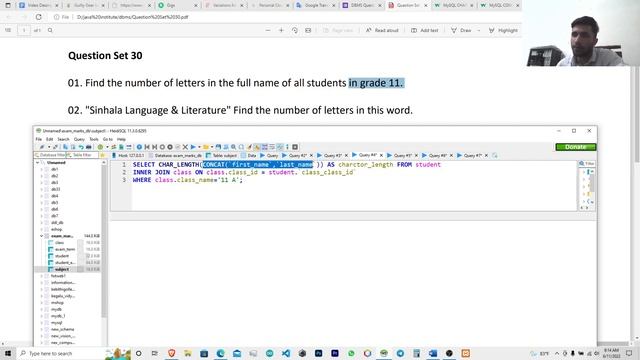Screen dimensions: 640x360
Task: Click the cancel X icon in HeidiSQL toolbar
Action: pos(185,147)
